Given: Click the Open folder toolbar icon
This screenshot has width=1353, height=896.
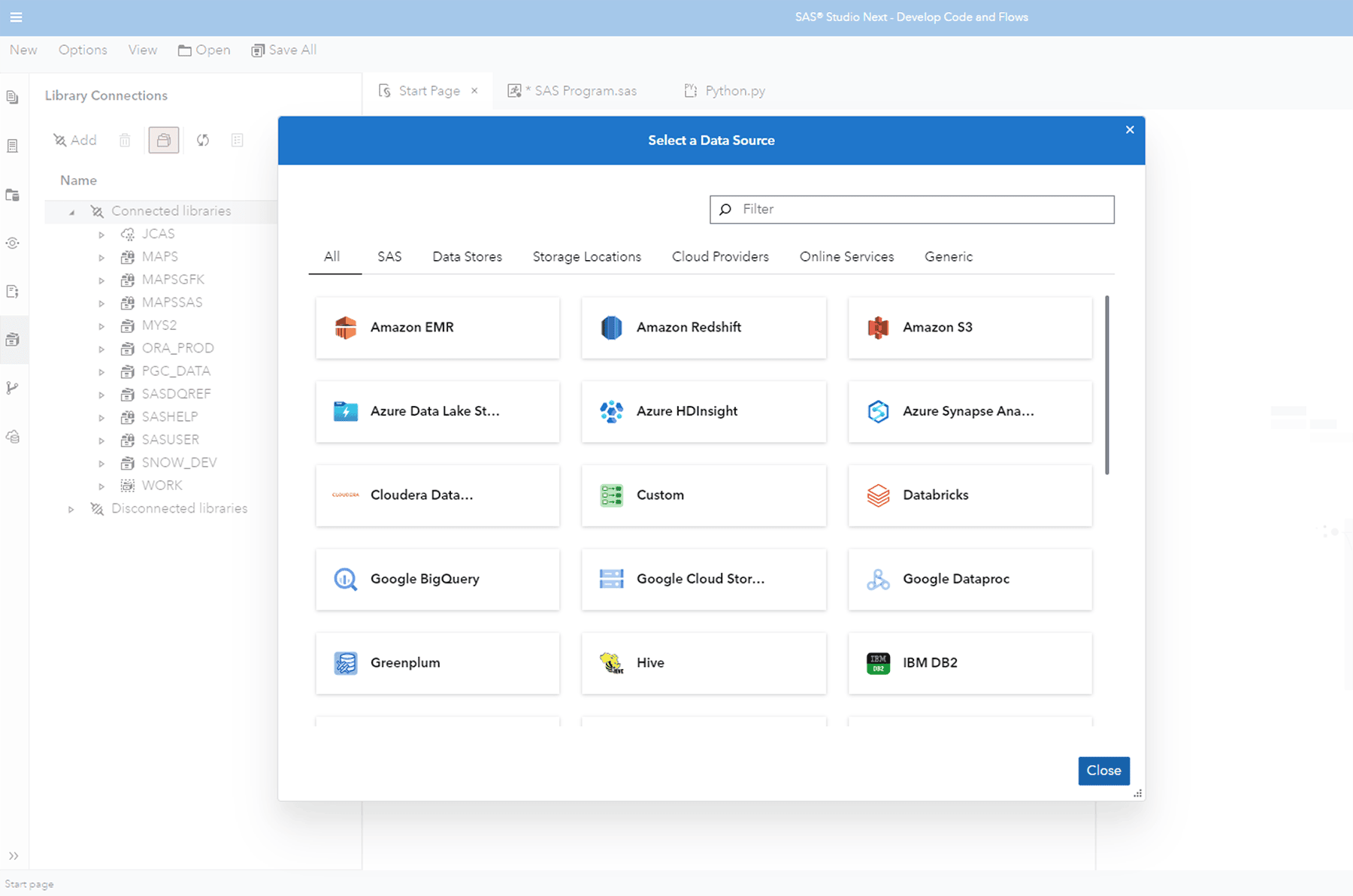Looking at the screenshot, I should tap(185, 50).
